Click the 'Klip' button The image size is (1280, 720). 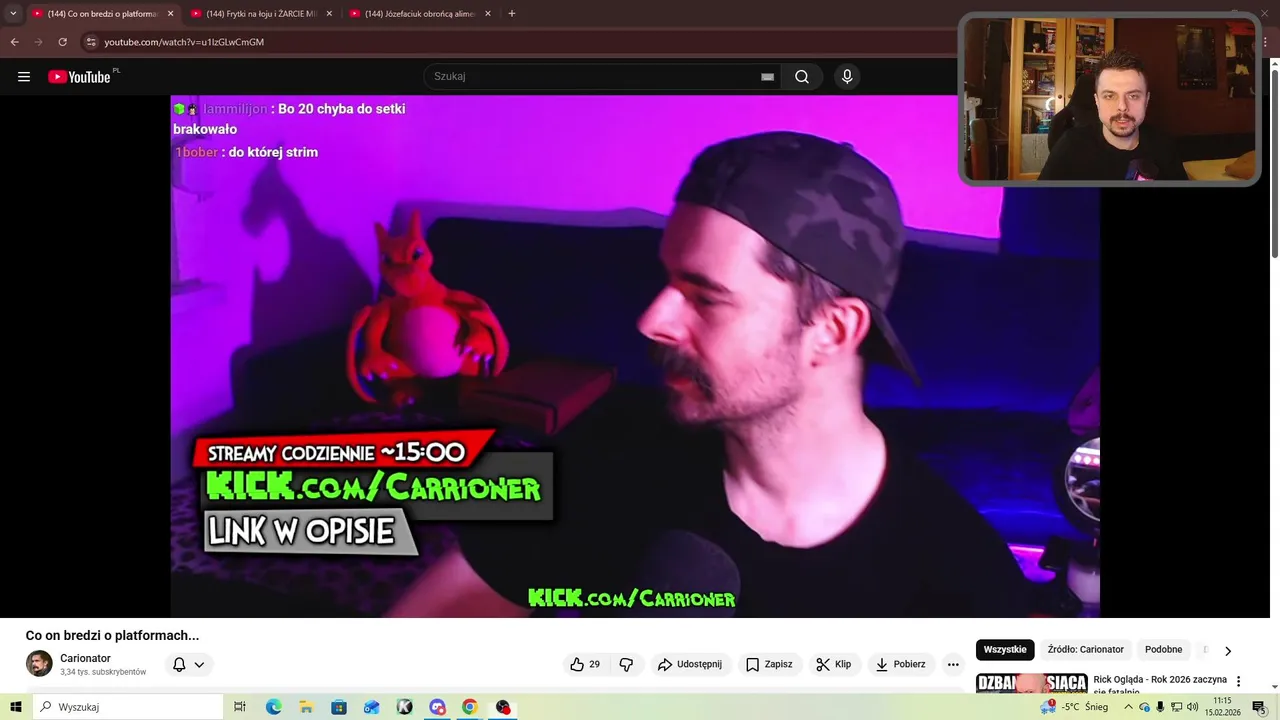[834, 664]
